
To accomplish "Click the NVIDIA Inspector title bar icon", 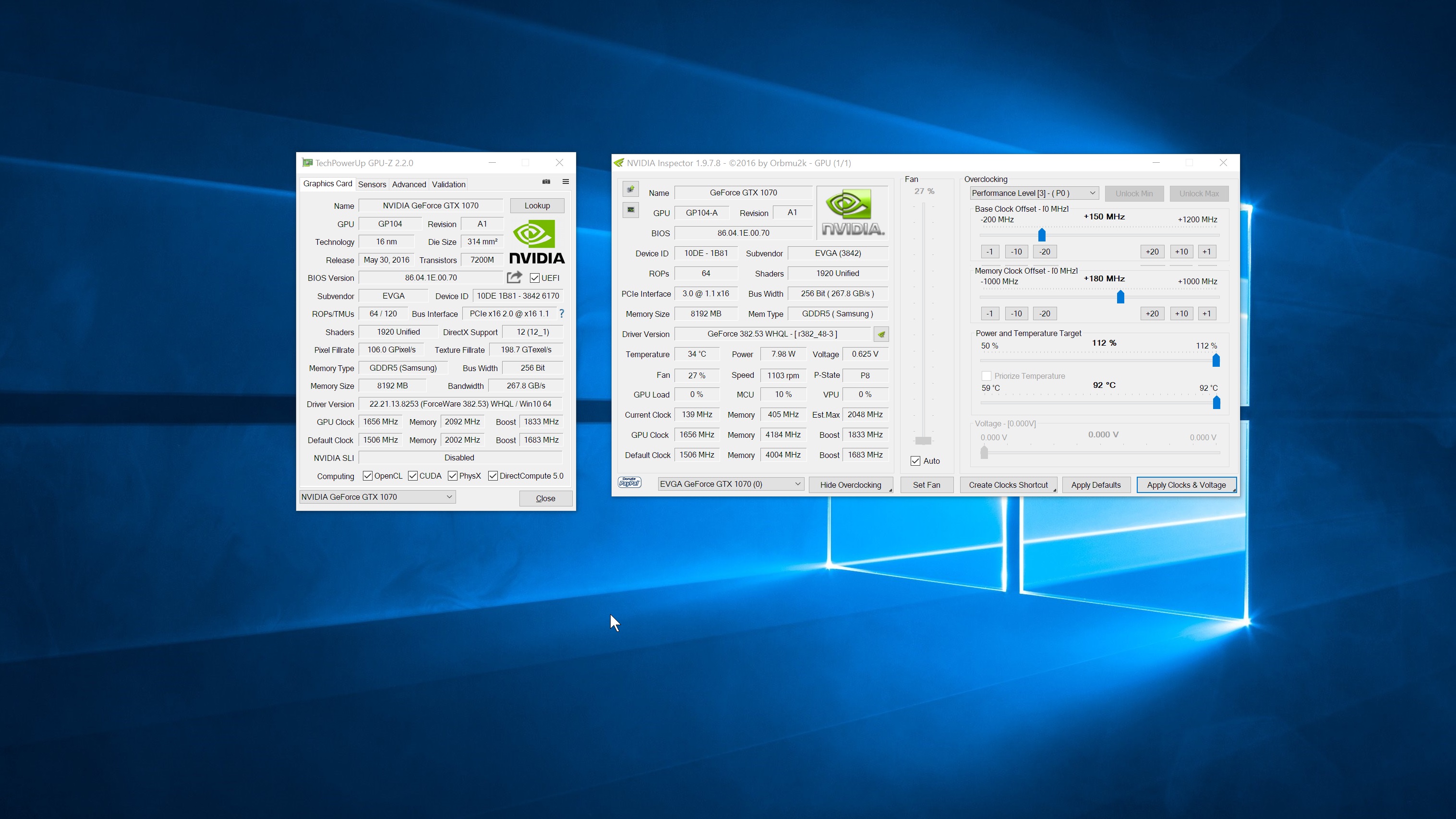I will coord(619,163).
